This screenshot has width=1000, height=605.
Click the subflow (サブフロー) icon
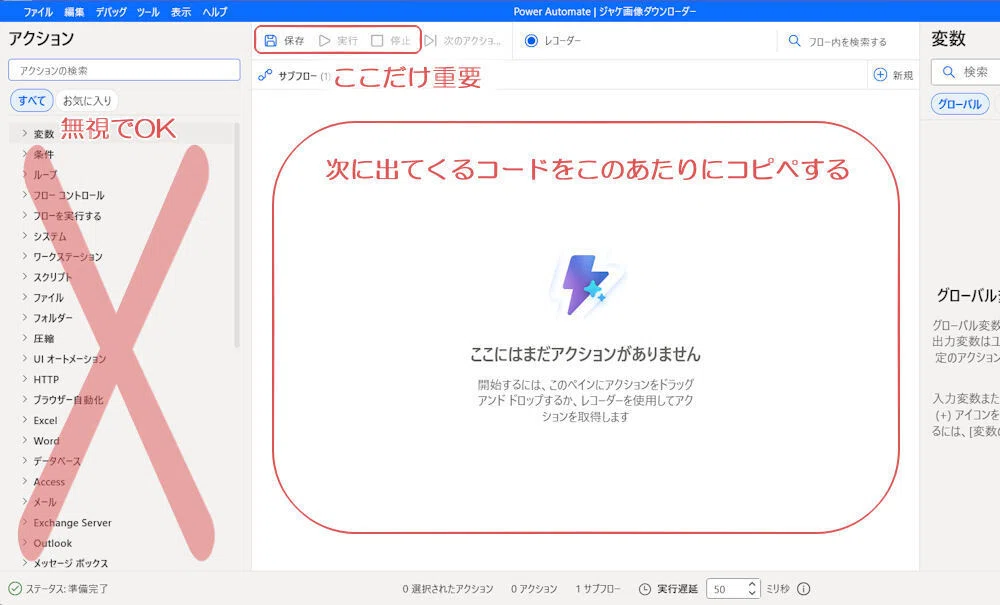[265, 75]
